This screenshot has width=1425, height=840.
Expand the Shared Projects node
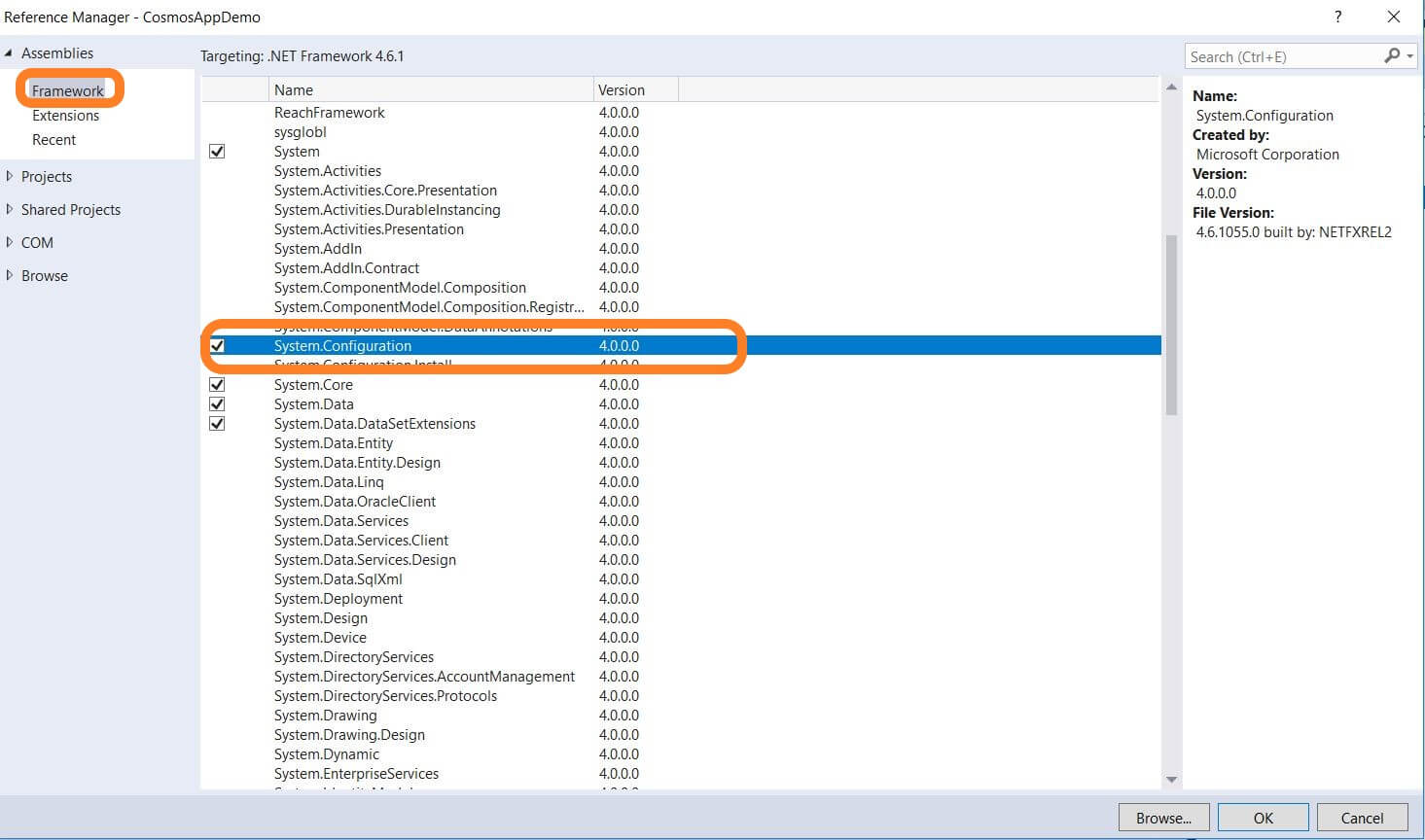pyautogui.click(x=10, y=210)
